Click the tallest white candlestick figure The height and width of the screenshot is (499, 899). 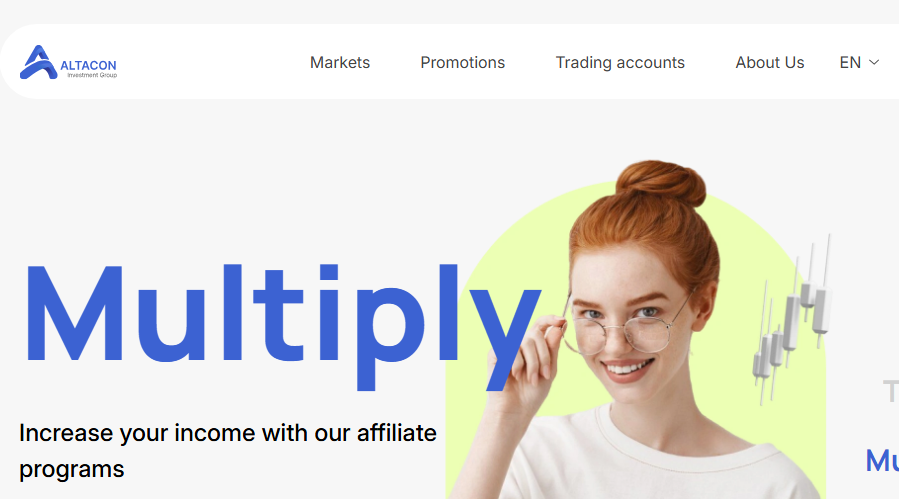pyautogui.click(x=823, y=291)
